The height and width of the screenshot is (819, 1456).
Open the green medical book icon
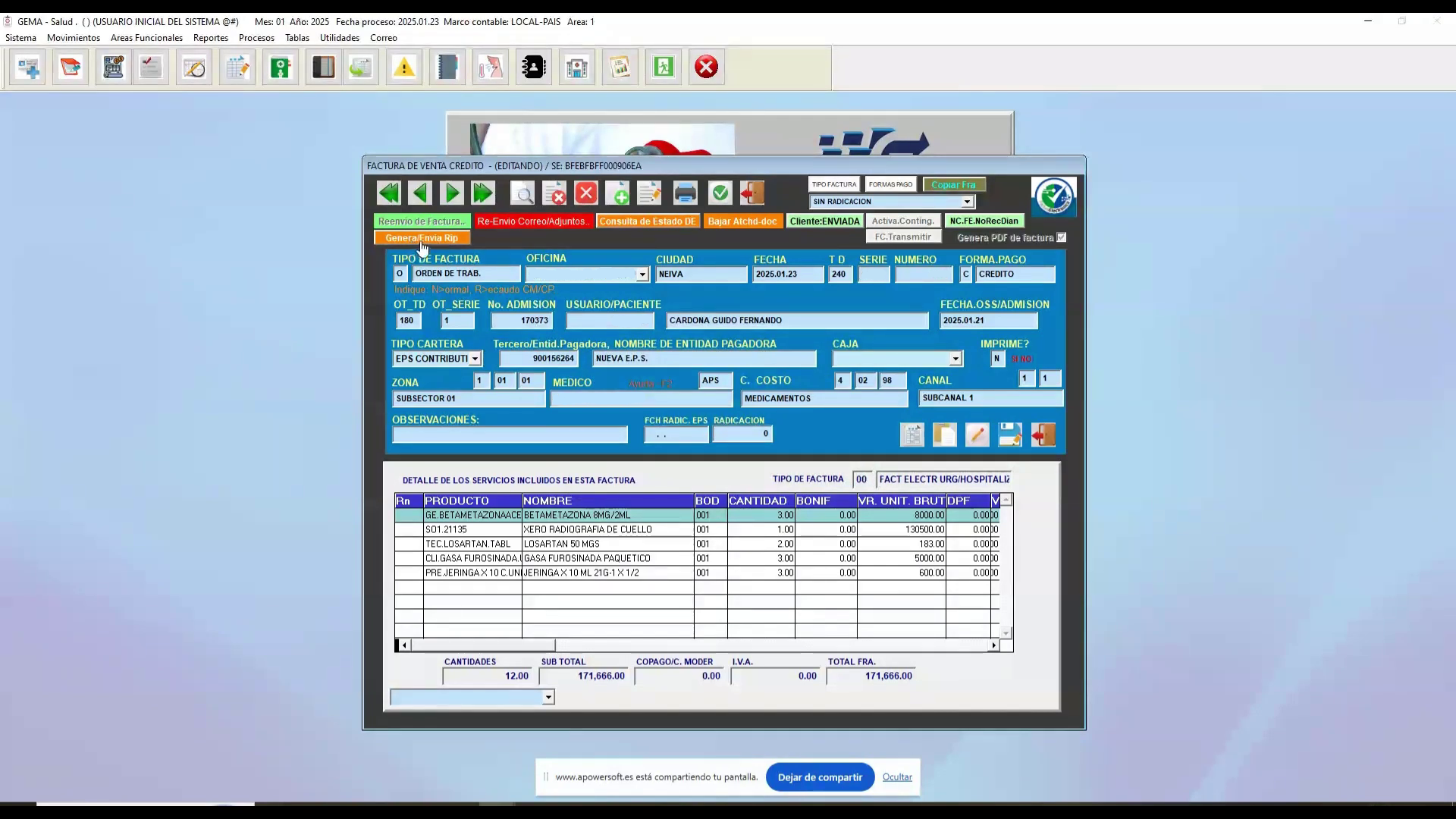tap(281, 67)
